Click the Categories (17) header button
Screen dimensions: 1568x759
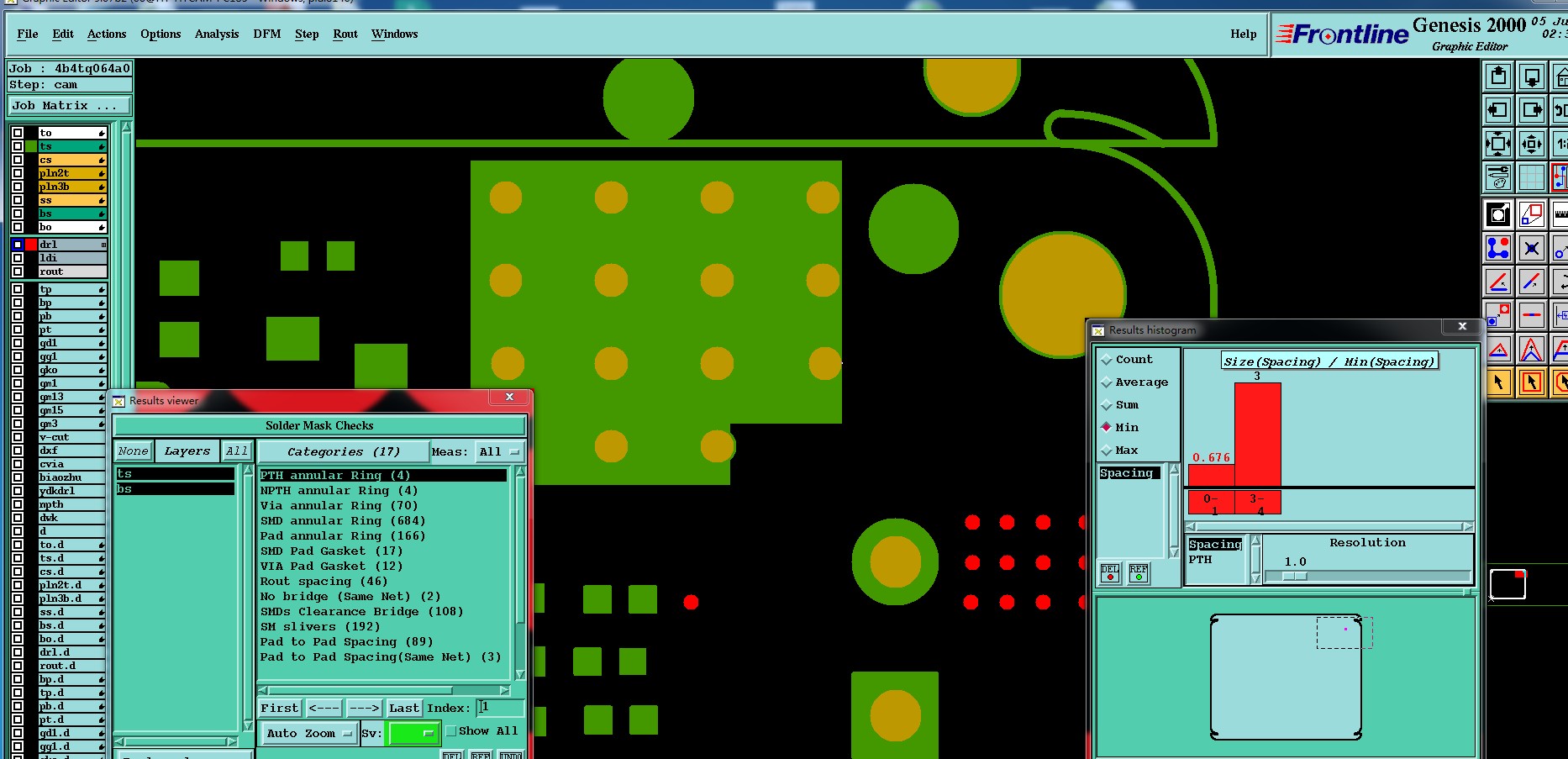(344, 451)
